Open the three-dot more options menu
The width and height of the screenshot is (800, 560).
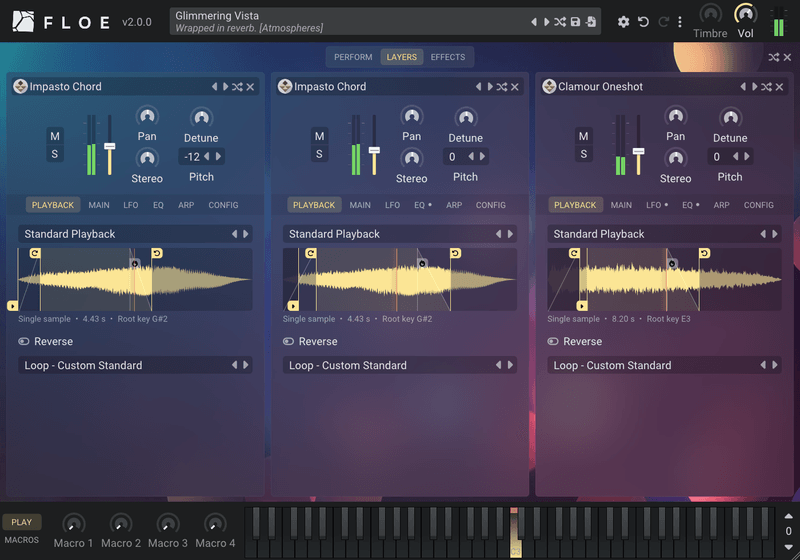tap(680, 22)
